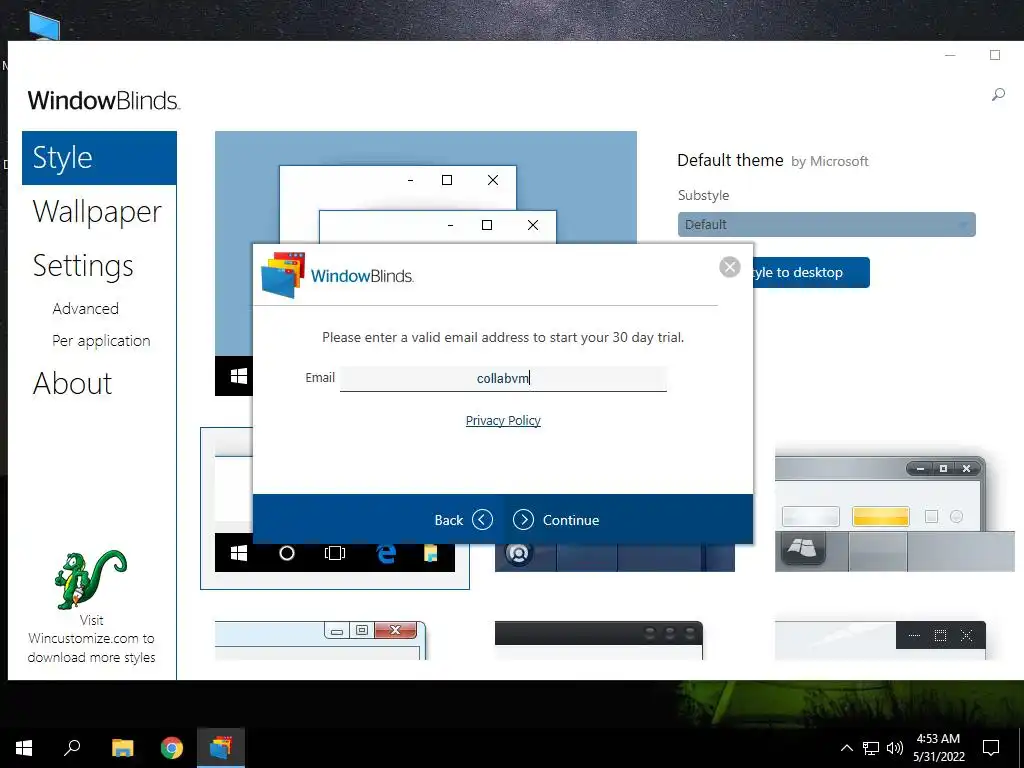Click the Wincustomize green lizard mascot
The height and width of the screenshot is (768, 1024).
(x=90, y=579)
